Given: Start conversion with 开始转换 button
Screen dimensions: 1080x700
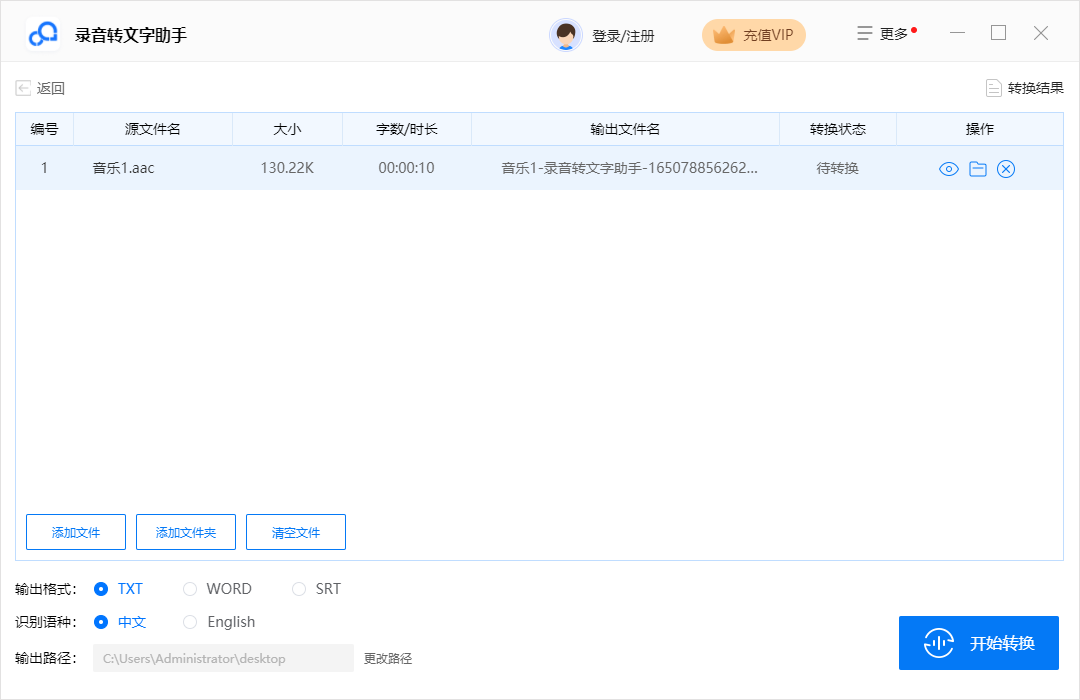Looking at the screenshot, I should (979, 643).
